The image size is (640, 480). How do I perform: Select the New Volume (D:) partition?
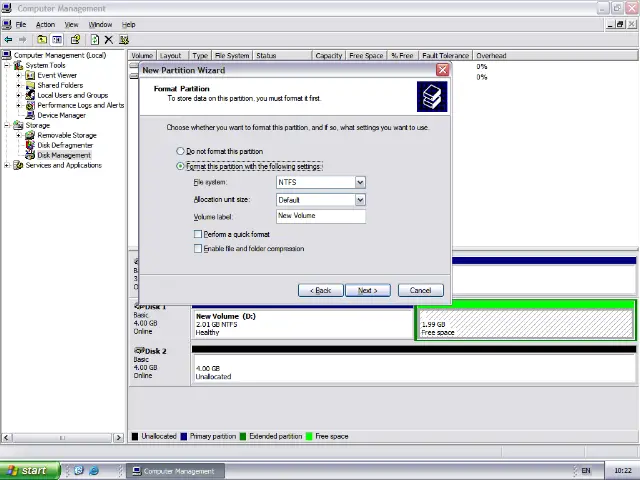[302, 321]
